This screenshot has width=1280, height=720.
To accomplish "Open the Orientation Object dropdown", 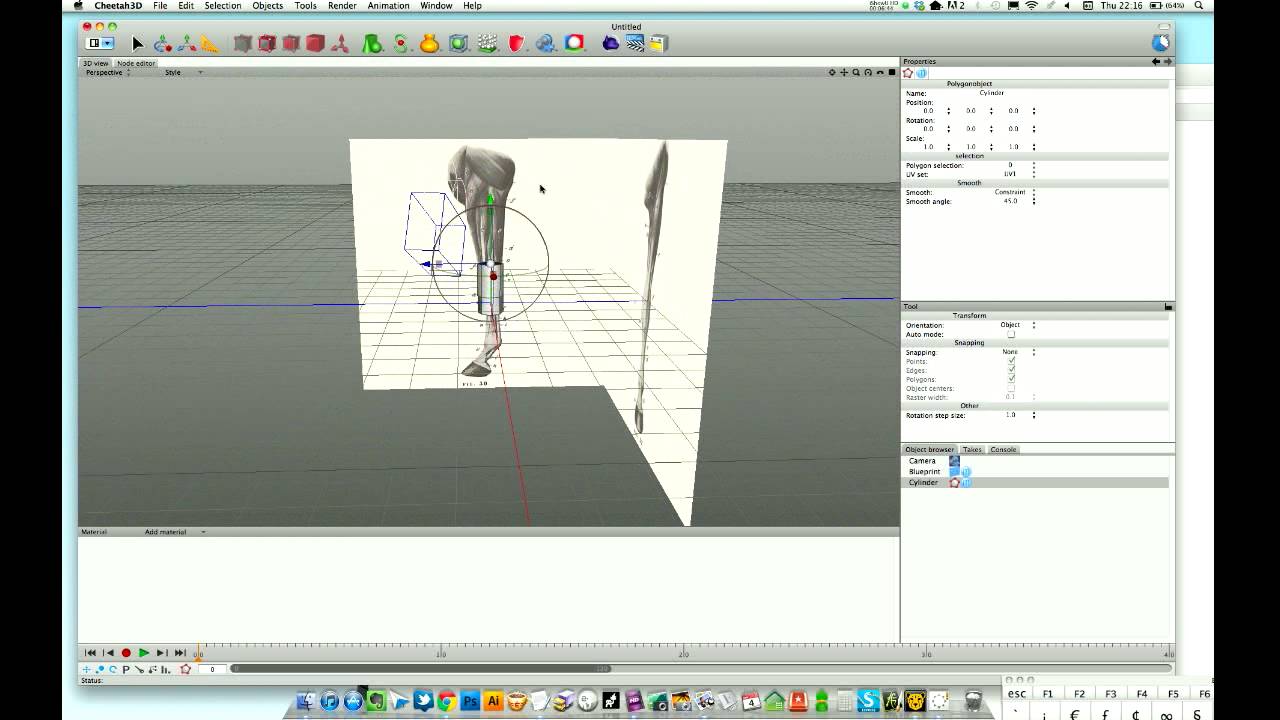I will point(1018,325).
